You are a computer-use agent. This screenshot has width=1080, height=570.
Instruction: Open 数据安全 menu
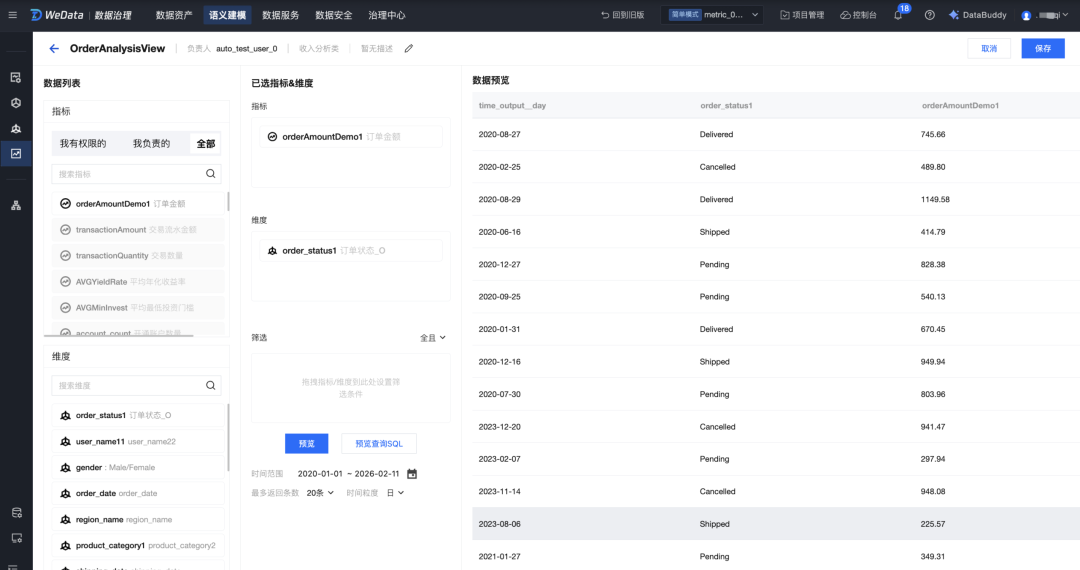click(333, 14)
